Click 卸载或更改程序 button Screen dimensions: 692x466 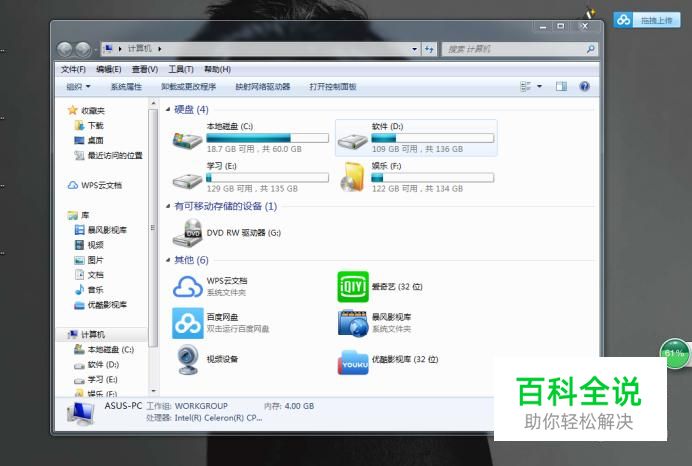188,86
